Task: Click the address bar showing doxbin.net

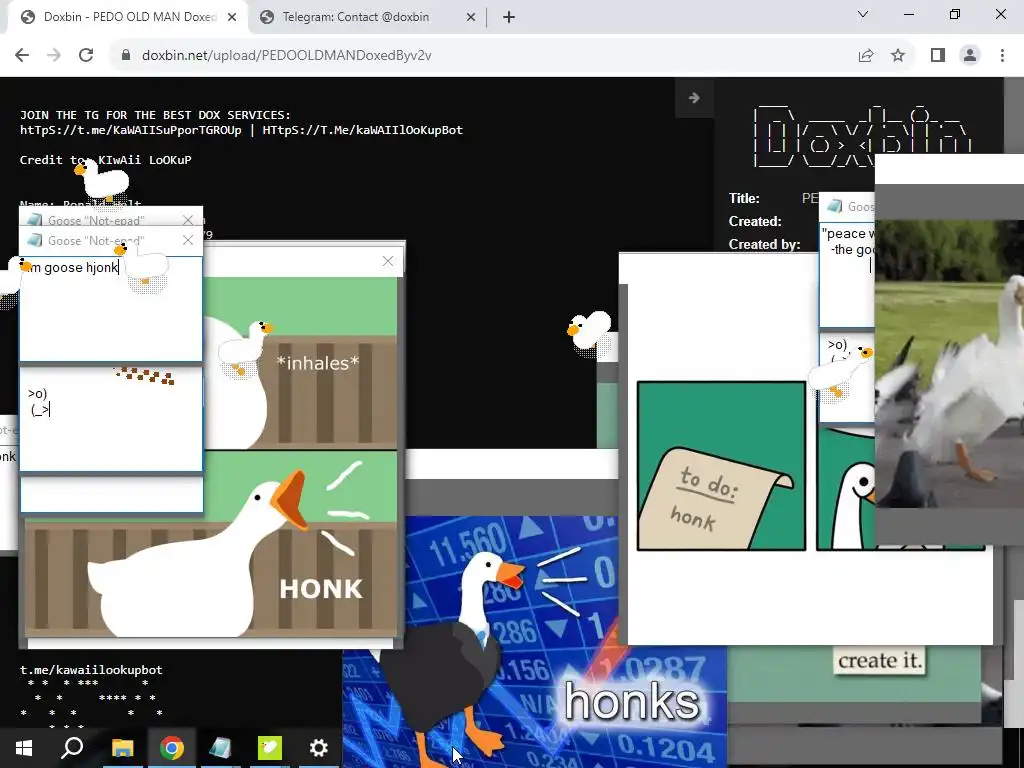Action: tap(483, 56)
